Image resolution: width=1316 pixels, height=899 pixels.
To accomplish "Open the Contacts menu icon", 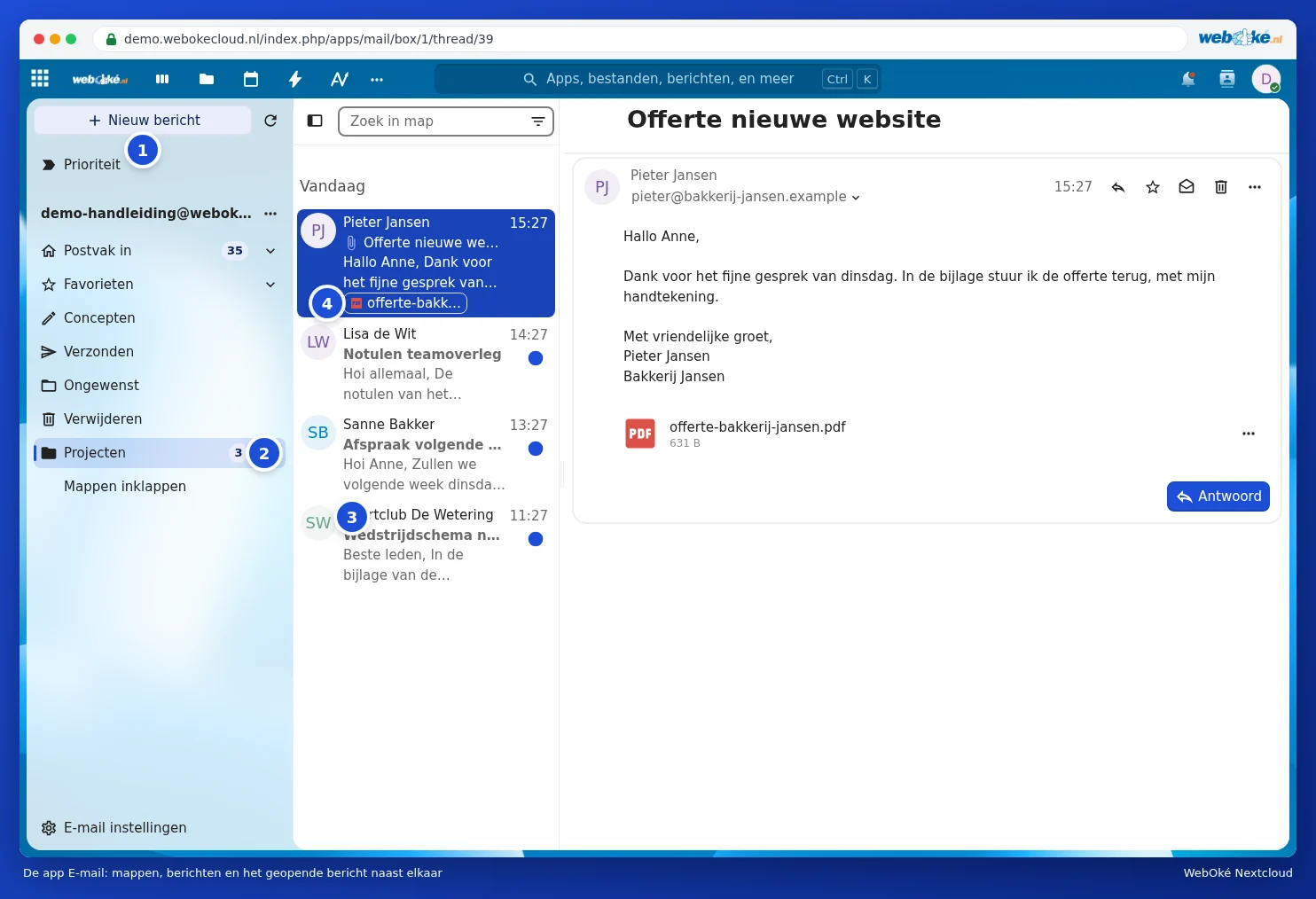I will point(1227,79).
